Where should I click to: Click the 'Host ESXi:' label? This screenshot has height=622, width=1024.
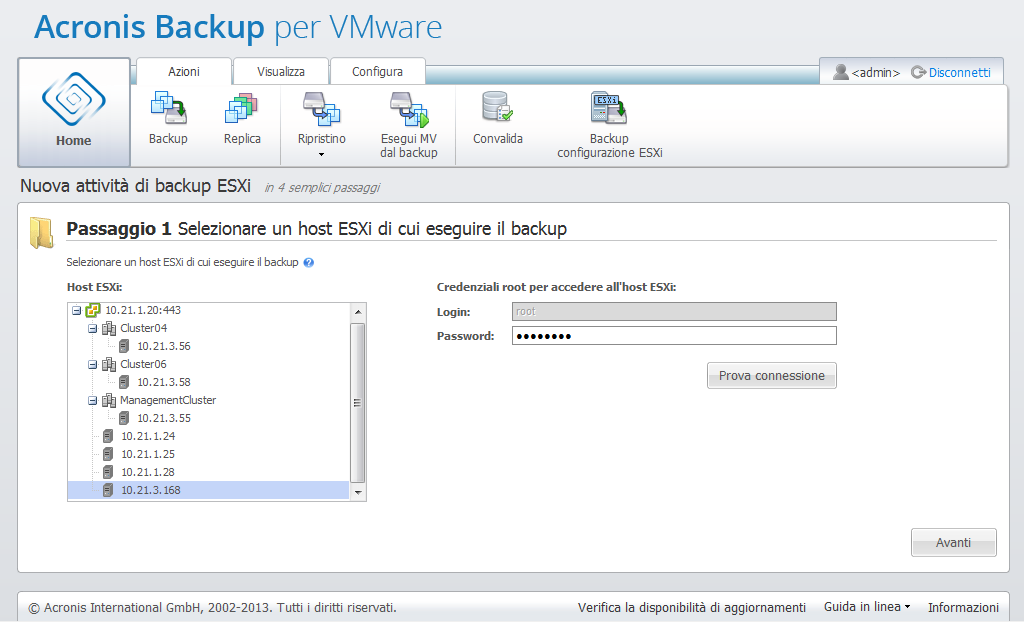95,287
